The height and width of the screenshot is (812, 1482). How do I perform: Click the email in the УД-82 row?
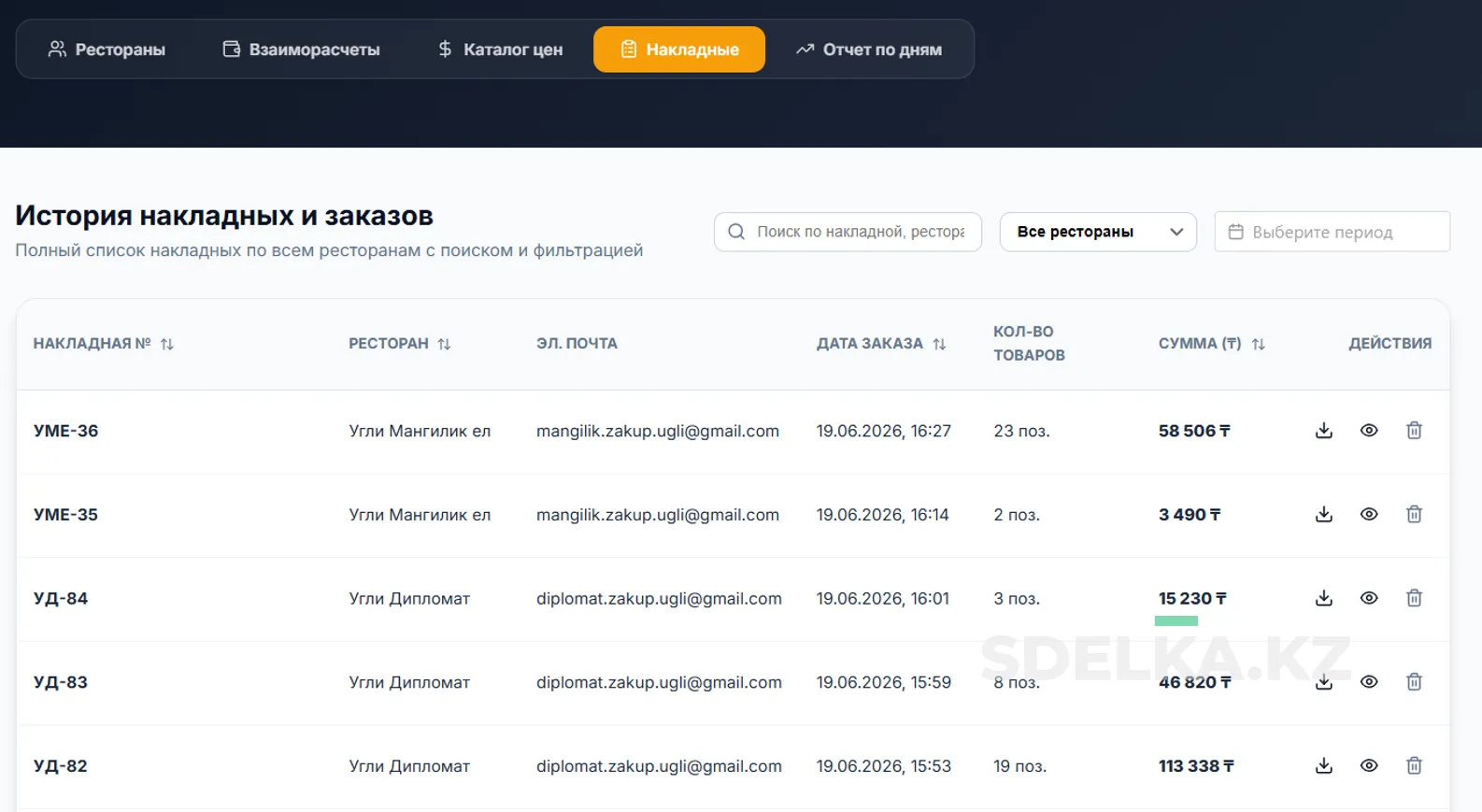[x=659, y=766]
